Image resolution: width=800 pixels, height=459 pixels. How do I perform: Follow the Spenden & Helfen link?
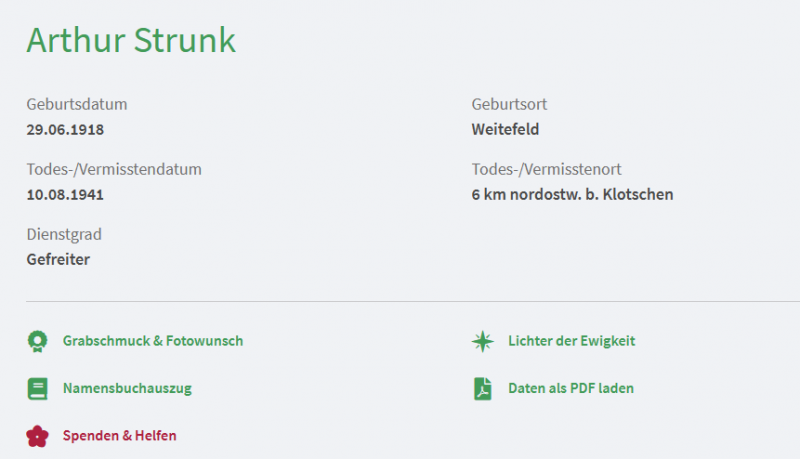pyautogui.click(x=119, y=436)
